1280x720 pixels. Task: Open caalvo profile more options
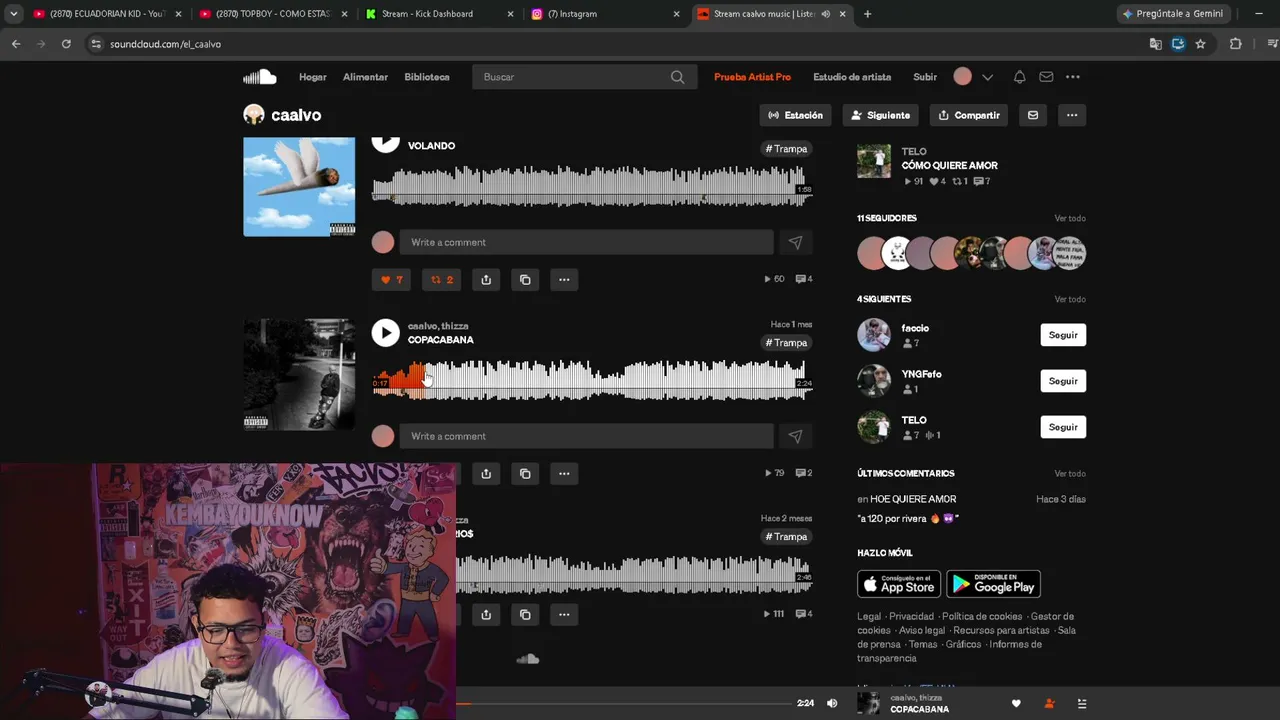[1072, 115]
